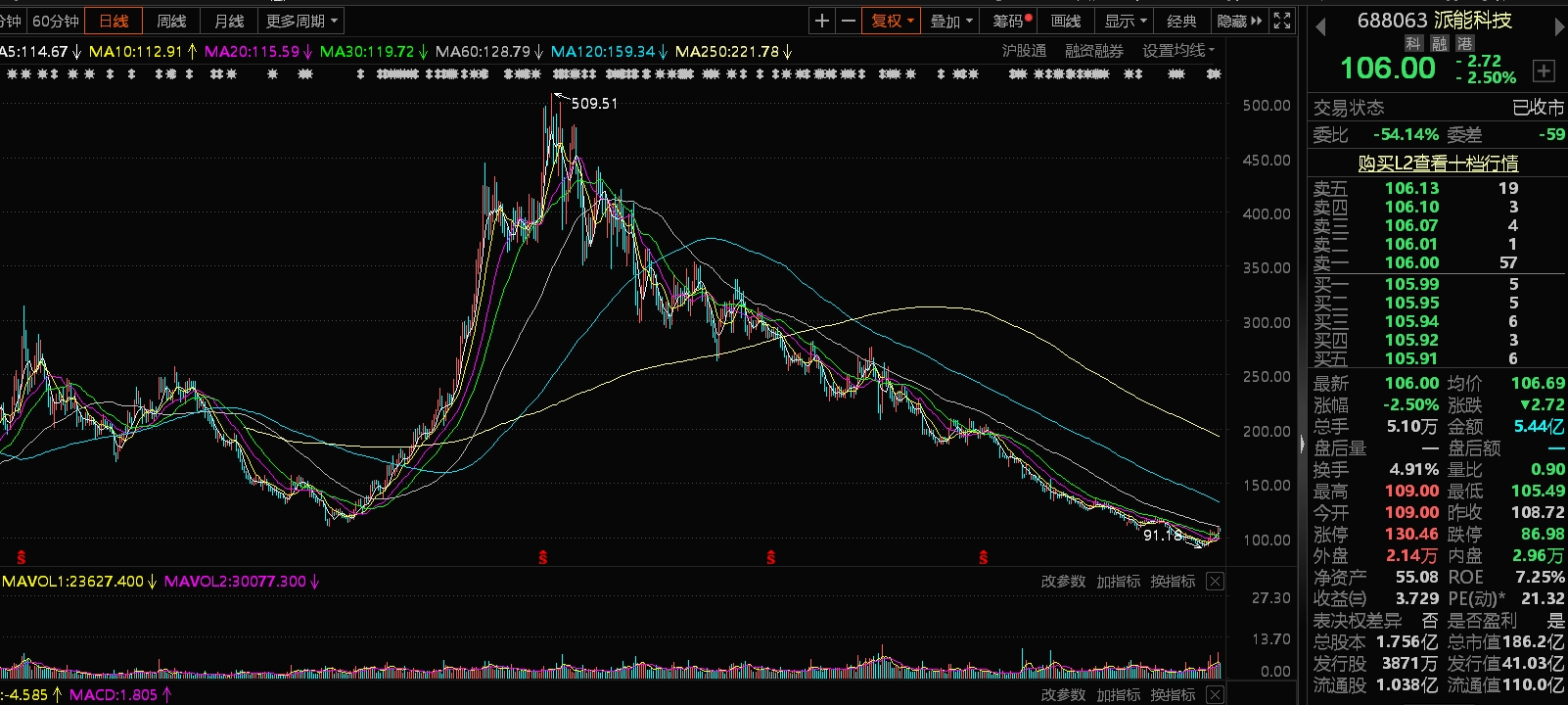Hide the side panel via 隐藏
This screenshot has height=705, width=1568.
pyautogui.click(x=1238, y=21)
